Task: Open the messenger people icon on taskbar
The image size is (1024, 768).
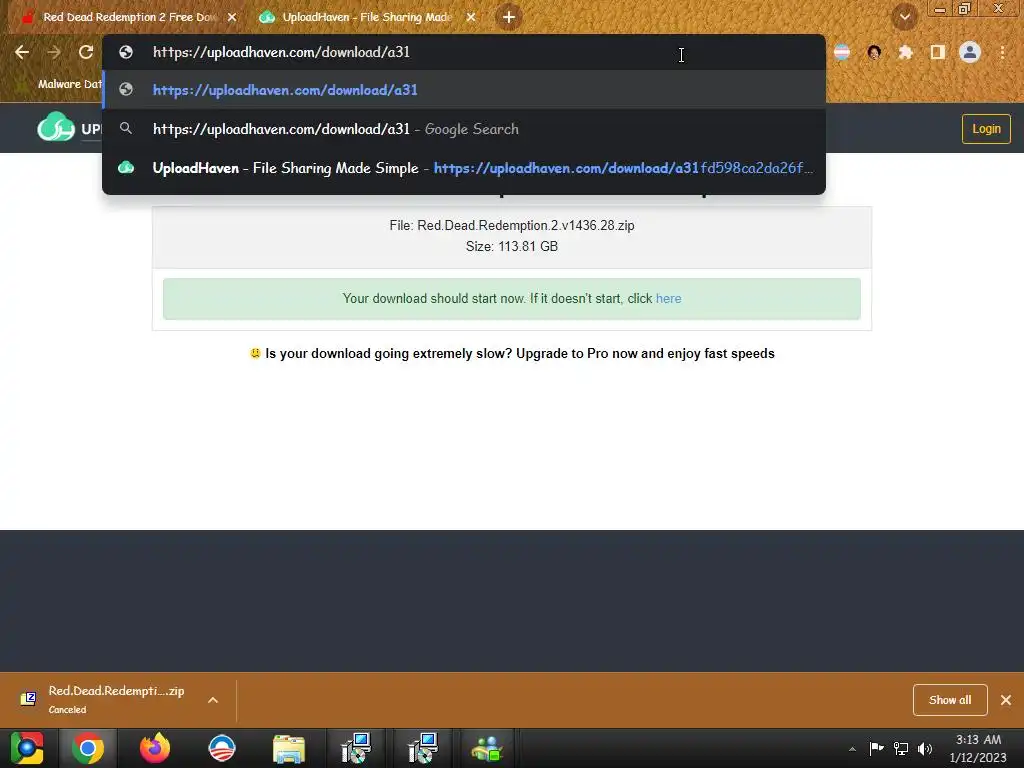Action: [487, 748]
